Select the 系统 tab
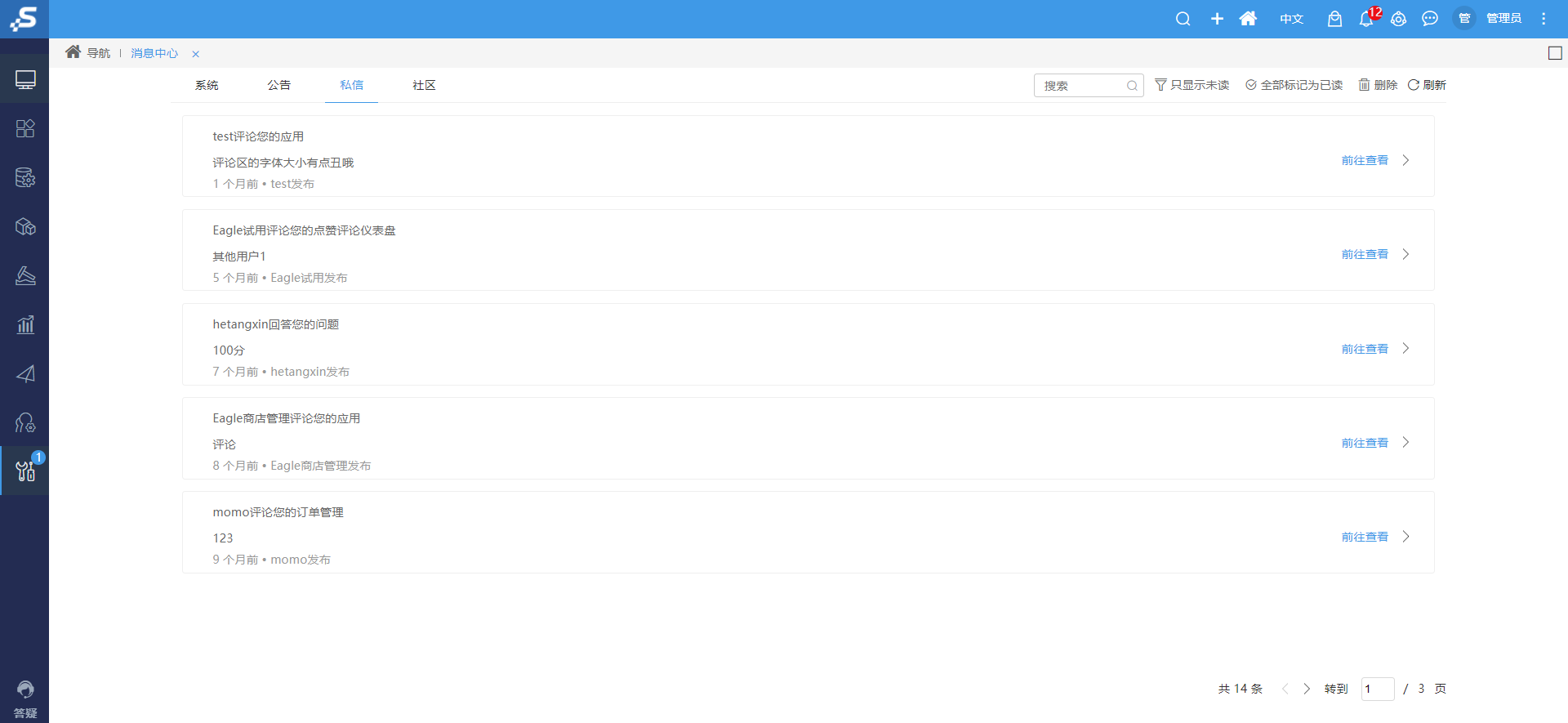Image resolution: width=1568 pixels, height=723 pixels. (x=207, y=85)
